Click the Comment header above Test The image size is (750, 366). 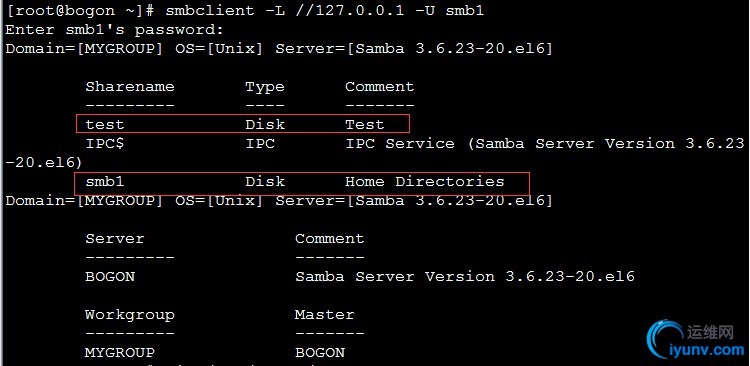(x=379, y=87)
